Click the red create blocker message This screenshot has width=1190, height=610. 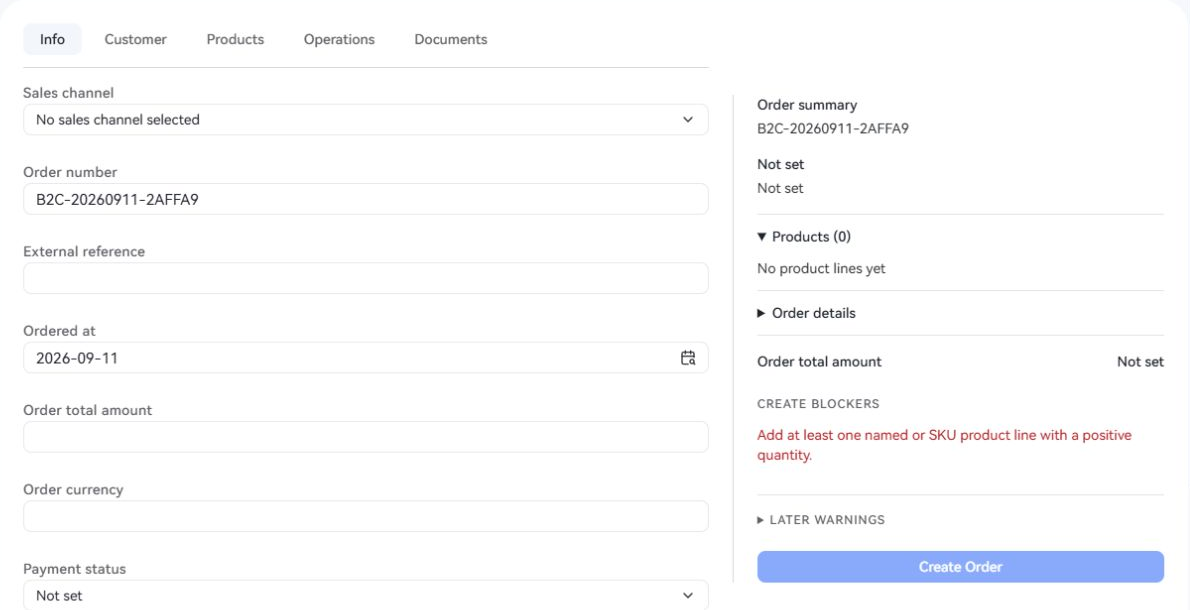click(x=944, y=445)
